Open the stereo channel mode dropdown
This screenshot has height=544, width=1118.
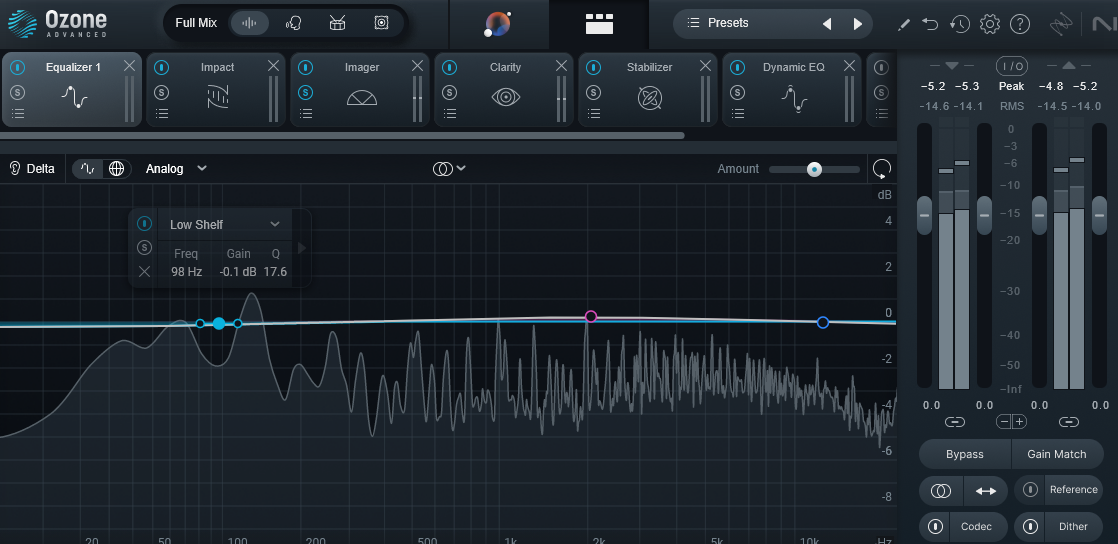449,169
